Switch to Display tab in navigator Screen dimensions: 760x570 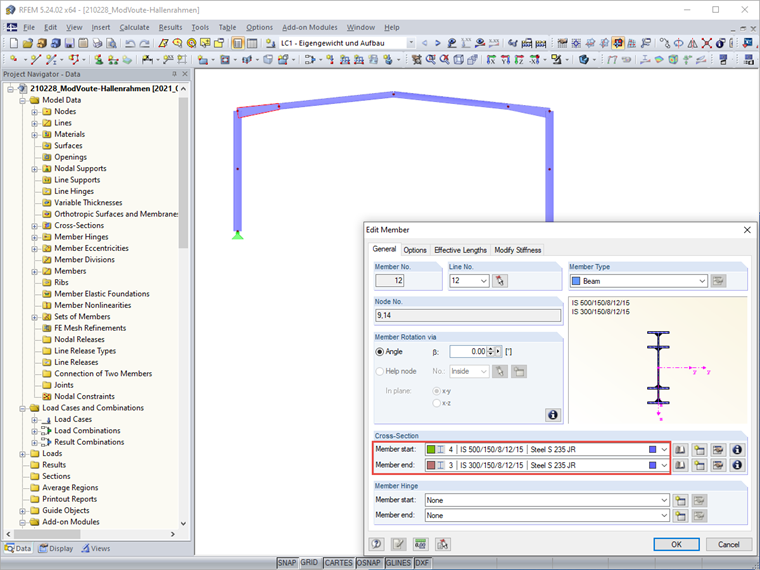tap(56, 549)
